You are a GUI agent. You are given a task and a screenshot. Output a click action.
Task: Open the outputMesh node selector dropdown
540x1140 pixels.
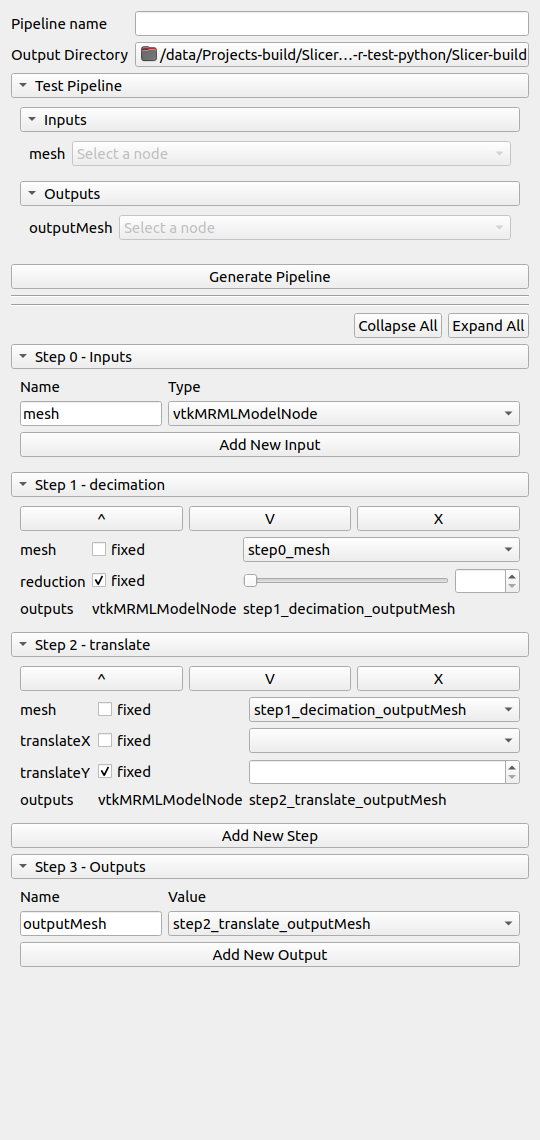pos(315,228)
